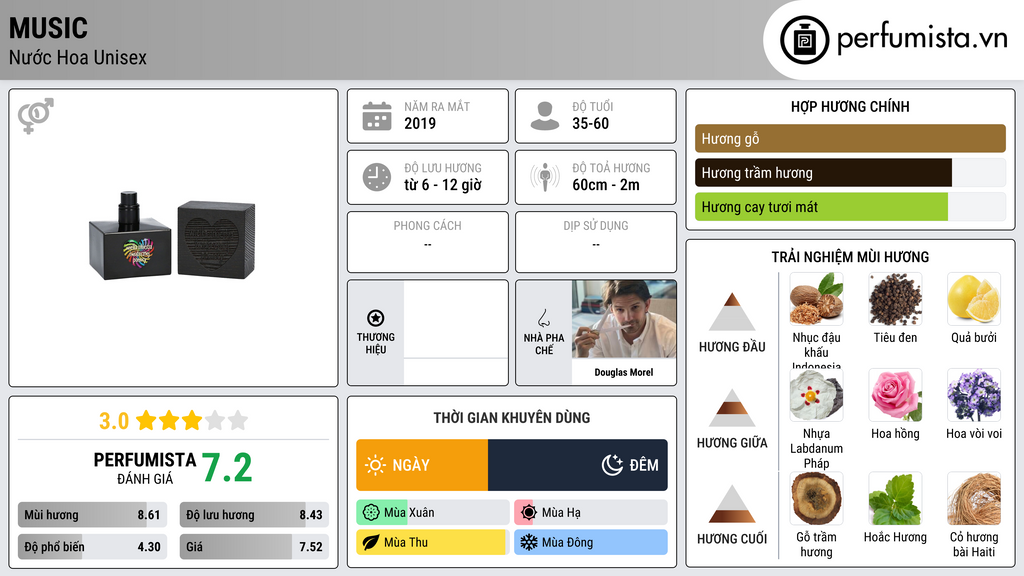The image size is (1024, 576).
Task: Click the launch year value 2019
Action: point(420,123)
